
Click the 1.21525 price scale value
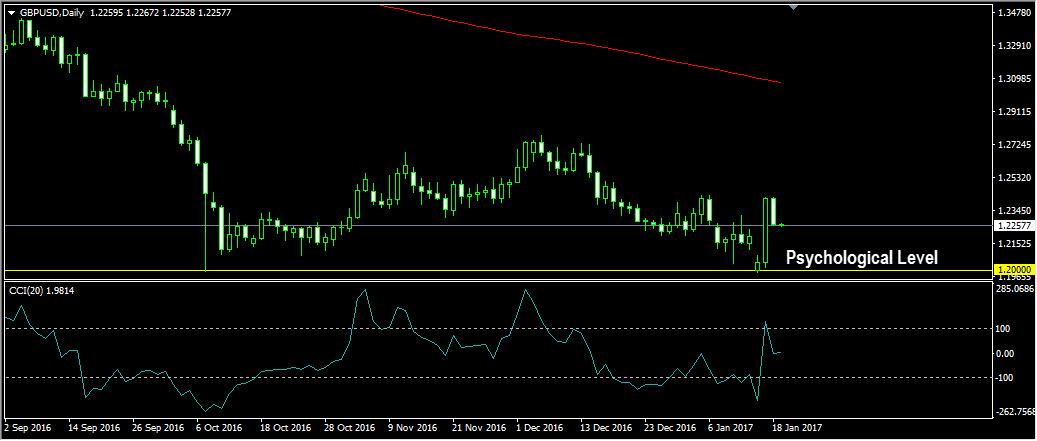(1015, 243)
